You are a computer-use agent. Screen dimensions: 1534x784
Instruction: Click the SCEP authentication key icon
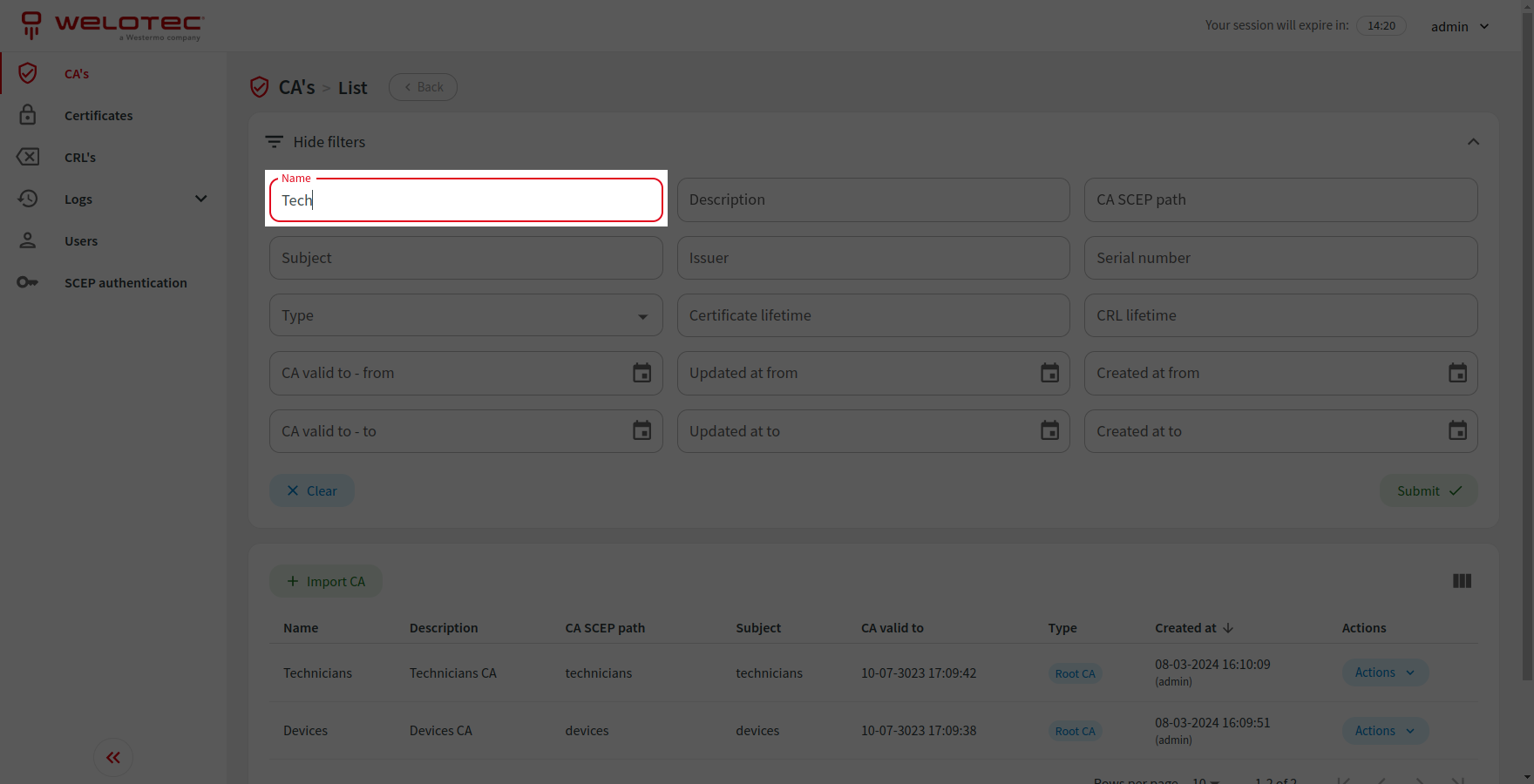(28, 282)
